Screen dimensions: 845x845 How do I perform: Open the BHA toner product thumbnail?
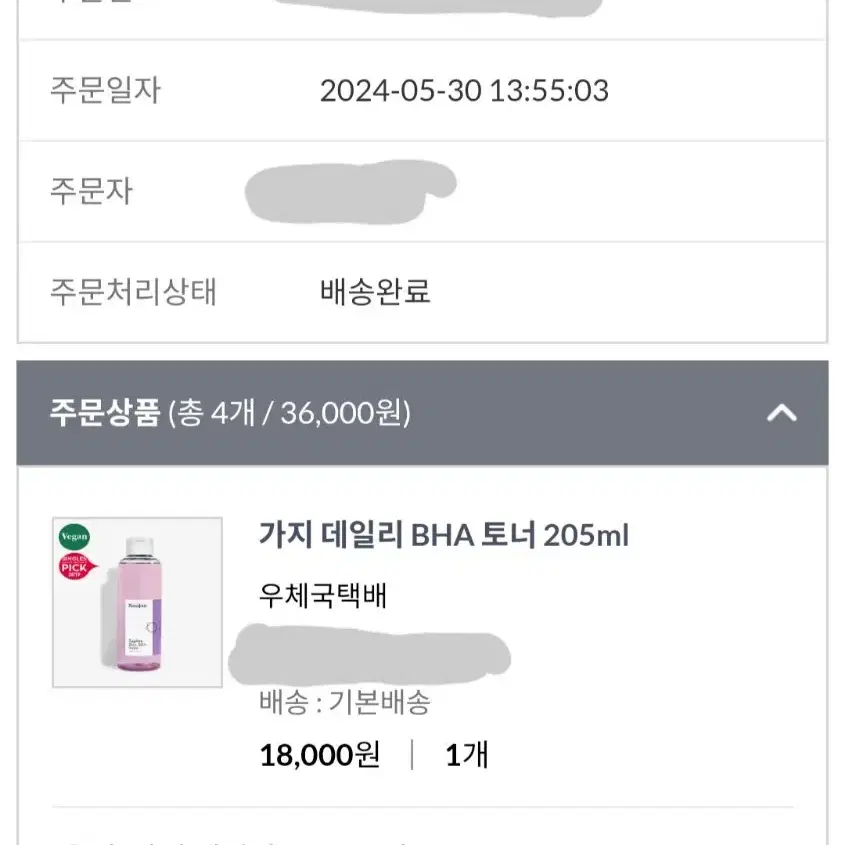click(x=137, y=602)
